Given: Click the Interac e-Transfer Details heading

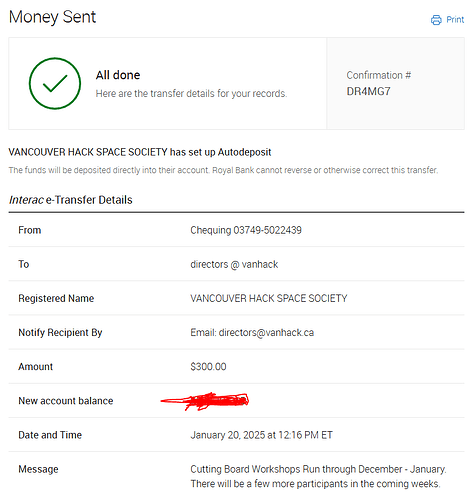Looking at the screenshot, I should (x=71, y=200).
